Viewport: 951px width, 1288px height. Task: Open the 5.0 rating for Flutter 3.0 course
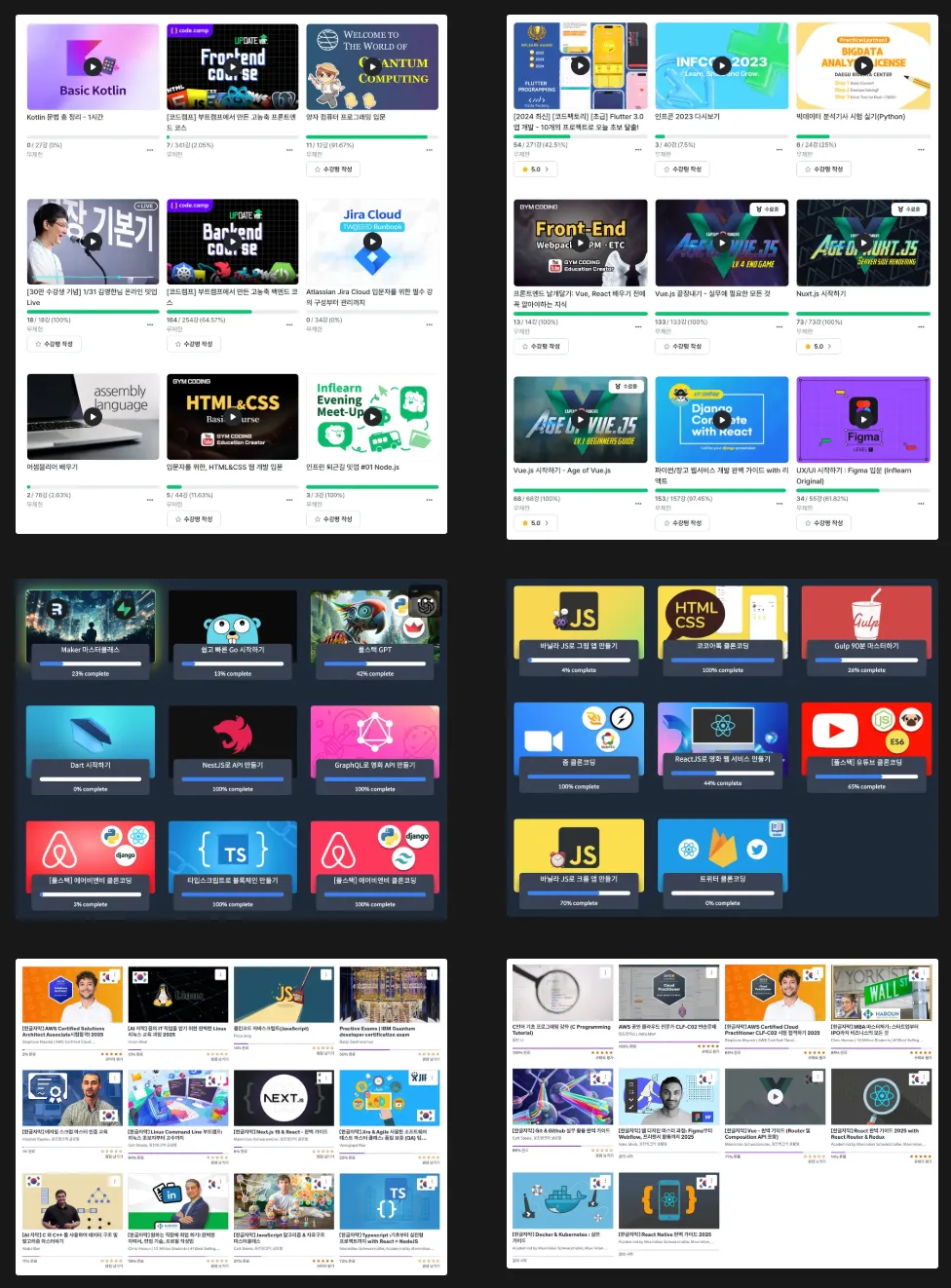(x=536, y=170)
